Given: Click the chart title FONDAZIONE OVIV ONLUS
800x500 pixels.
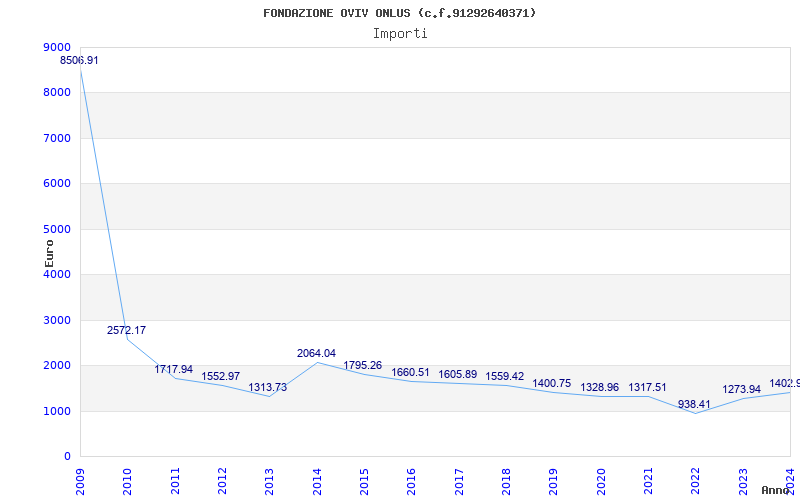Looking at the screenshot, I should pos(399,13).
